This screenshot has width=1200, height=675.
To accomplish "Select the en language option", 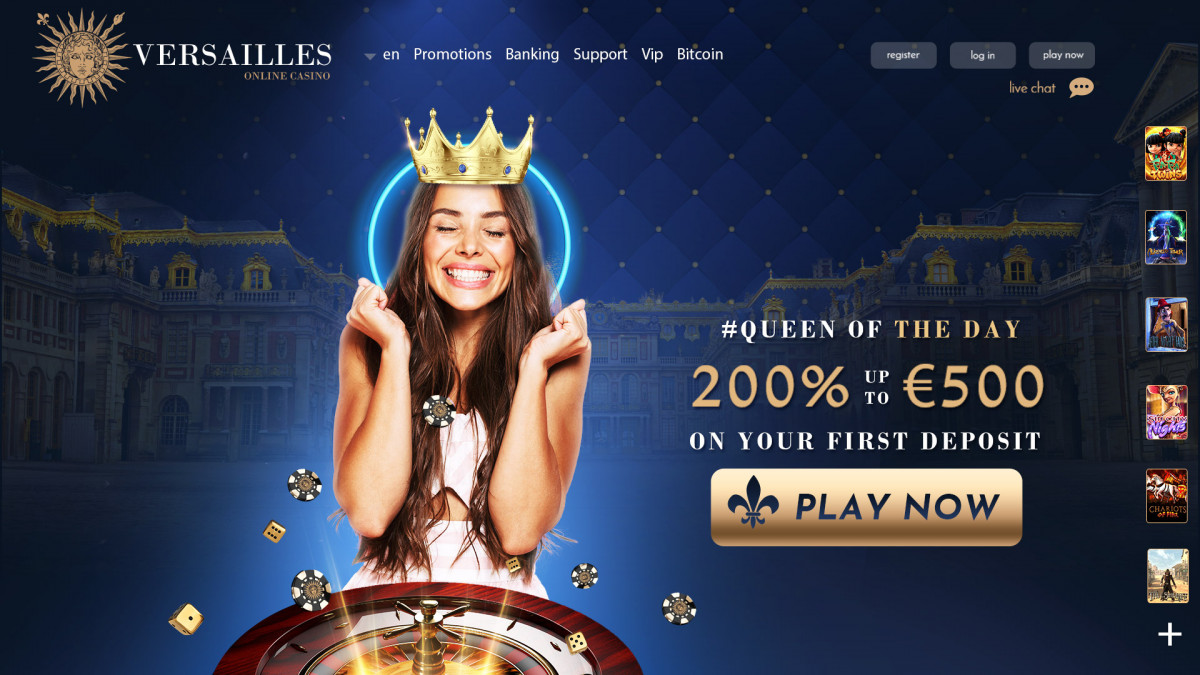I will 391,54.
